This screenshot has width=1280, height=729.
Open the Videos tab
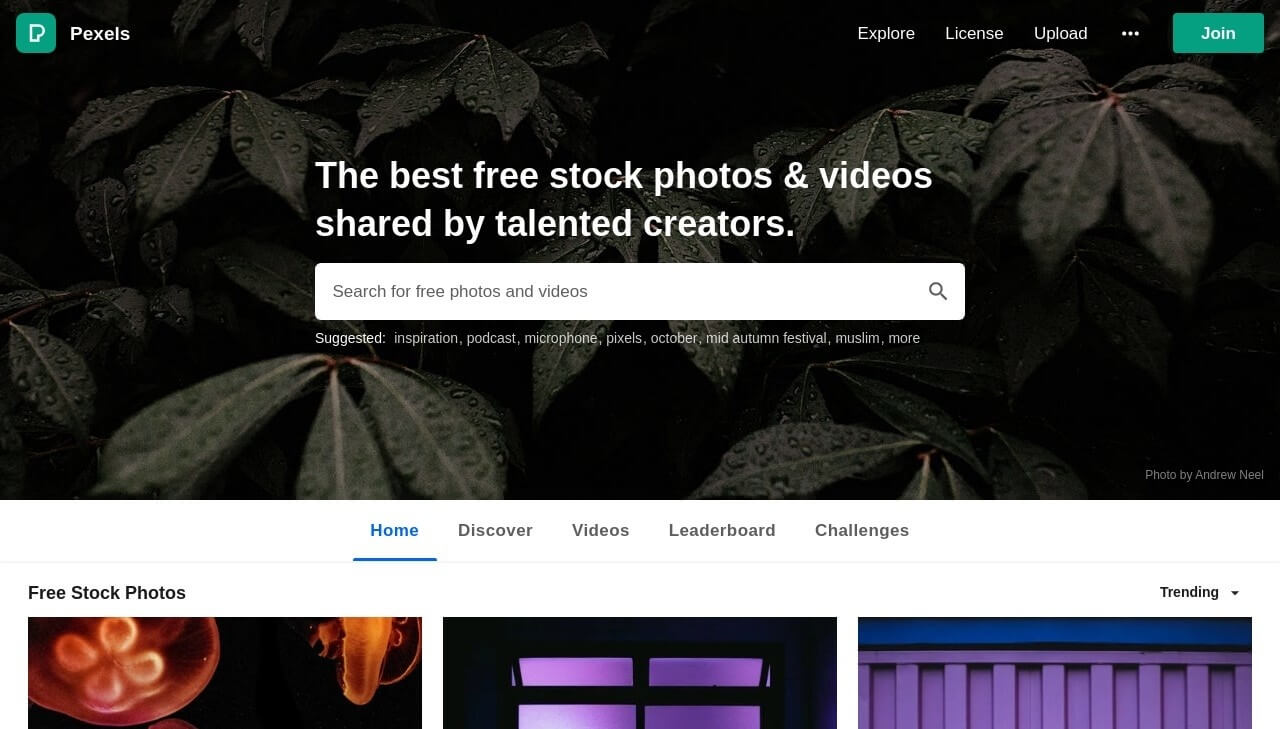pos(600,530)
